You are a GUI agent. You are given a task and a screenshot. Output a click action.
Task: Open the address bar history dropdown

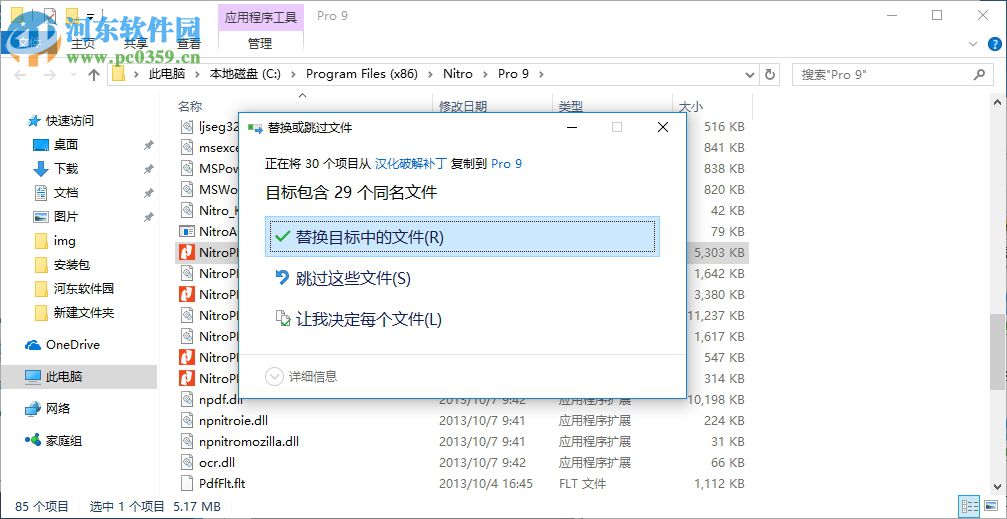[749, 75]
